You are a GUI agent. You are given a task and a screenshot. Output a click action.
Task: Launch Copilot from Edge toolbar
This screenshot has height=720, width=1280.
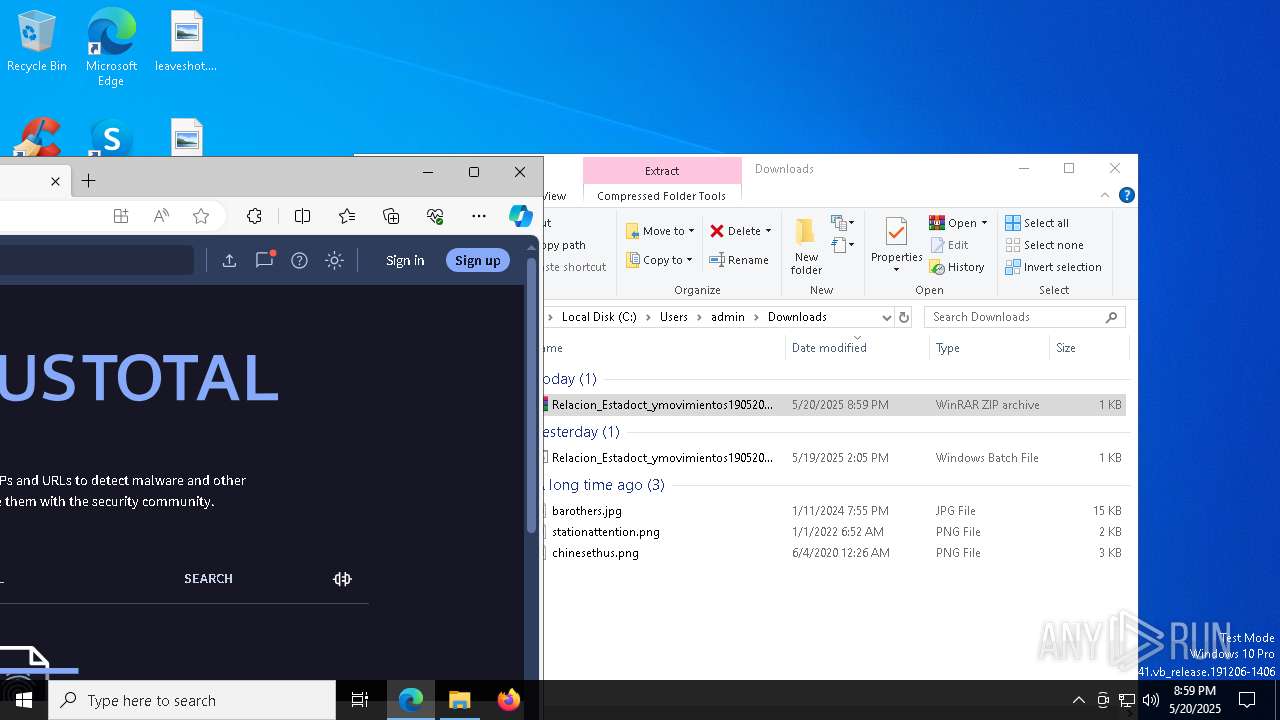(x=520, y=216)
